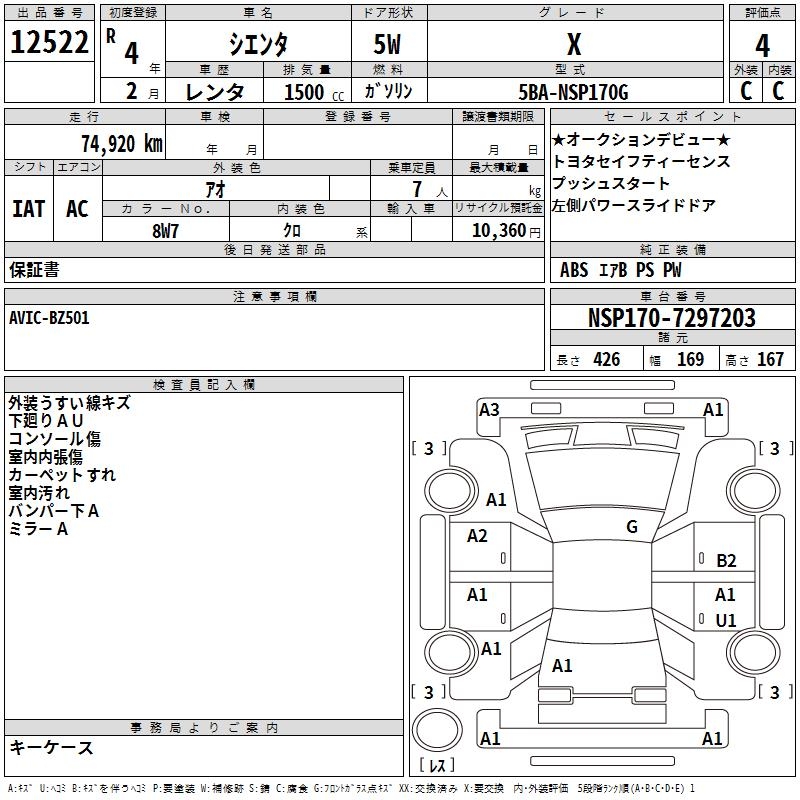Select the 後日発送部品 header
The height and width of the screenshot is (800, 800).
tap(274, 249)
